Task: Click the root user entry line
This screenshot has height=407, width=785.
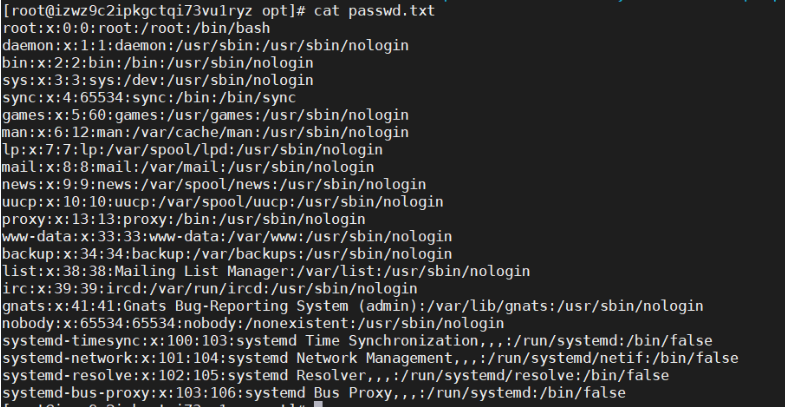Action: 136,28
